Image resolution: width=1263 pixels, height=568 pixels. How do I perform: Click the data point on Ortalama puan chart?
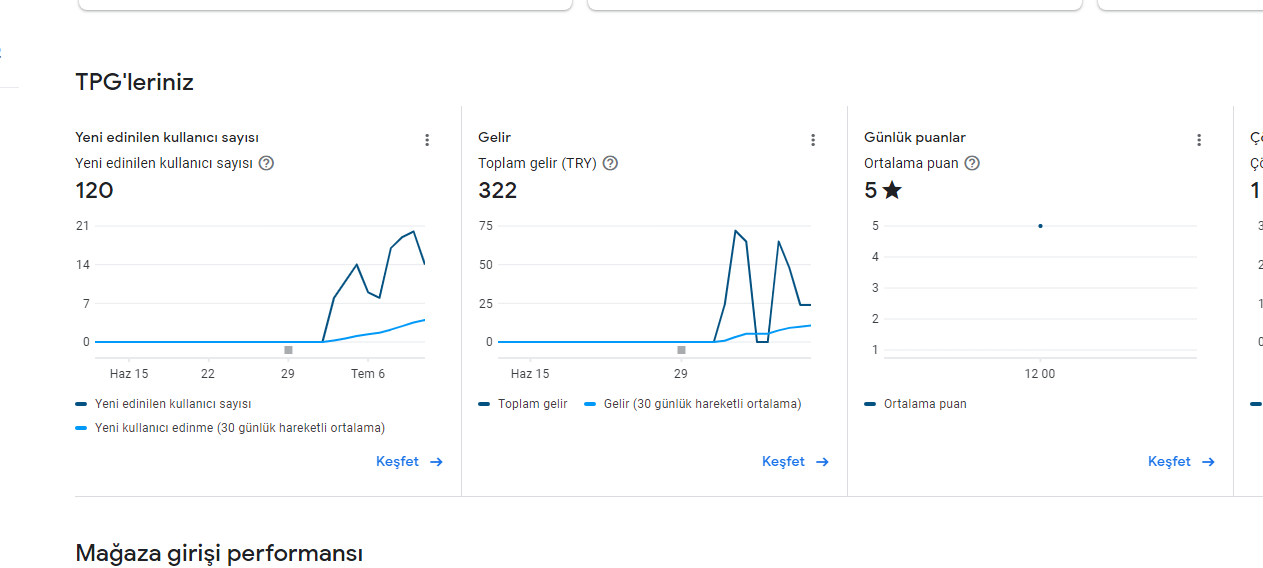(x=1040, y=226)
